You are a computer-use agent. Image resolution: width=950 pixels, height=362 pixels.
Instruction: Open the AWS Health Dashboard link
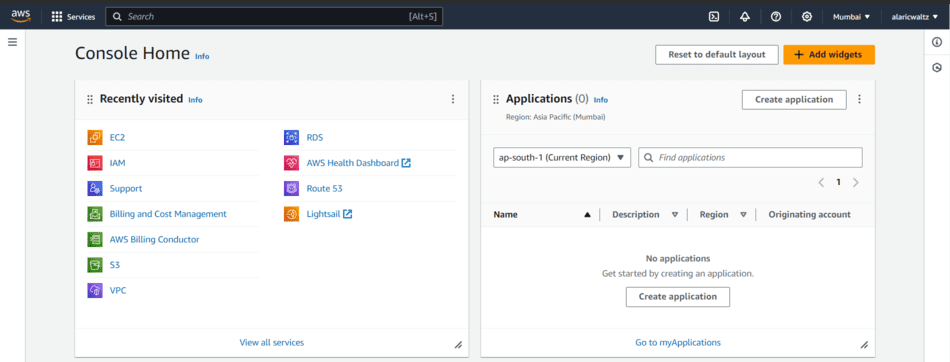[358, 163]
